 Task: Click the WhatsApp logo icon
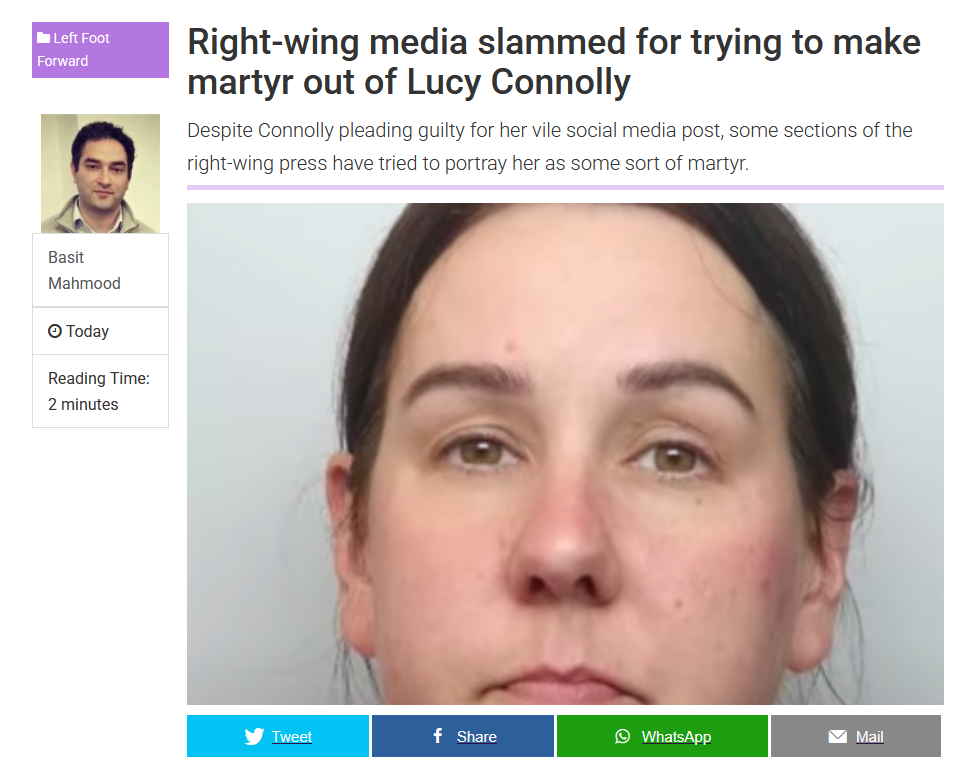coord(622,736)
